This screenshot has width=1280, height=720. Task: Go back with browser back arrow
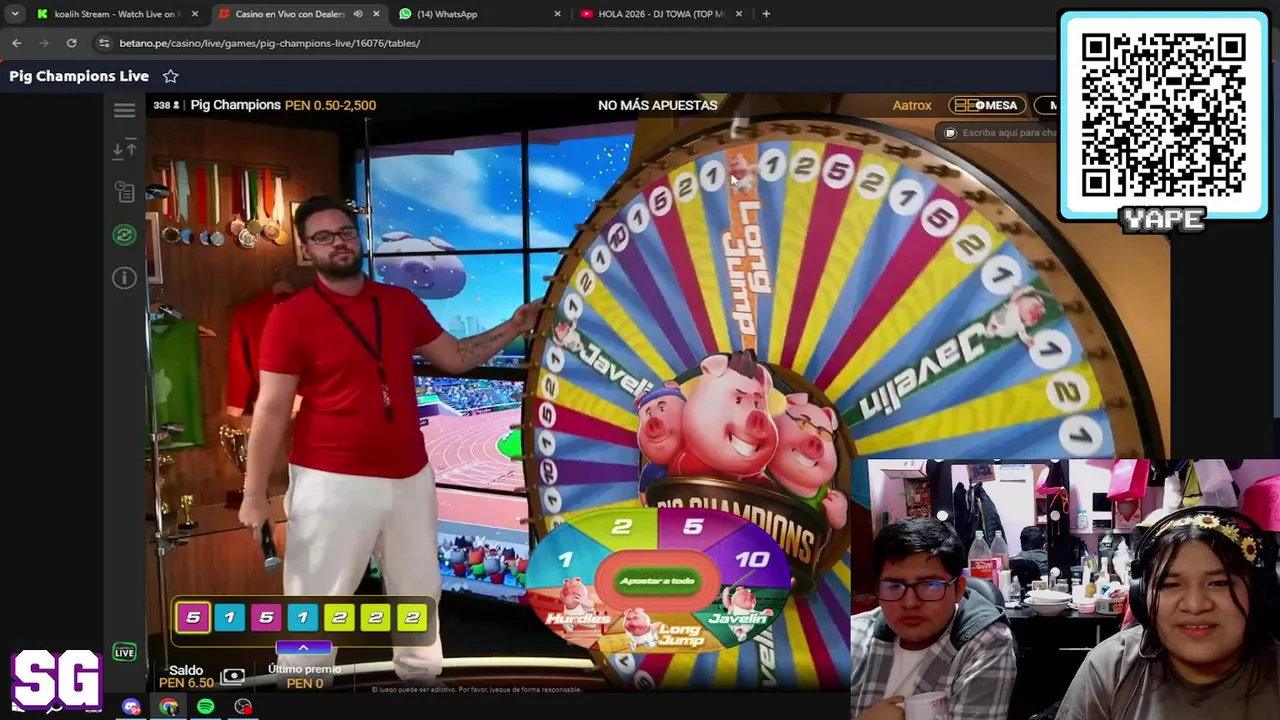tap(17, 43)
